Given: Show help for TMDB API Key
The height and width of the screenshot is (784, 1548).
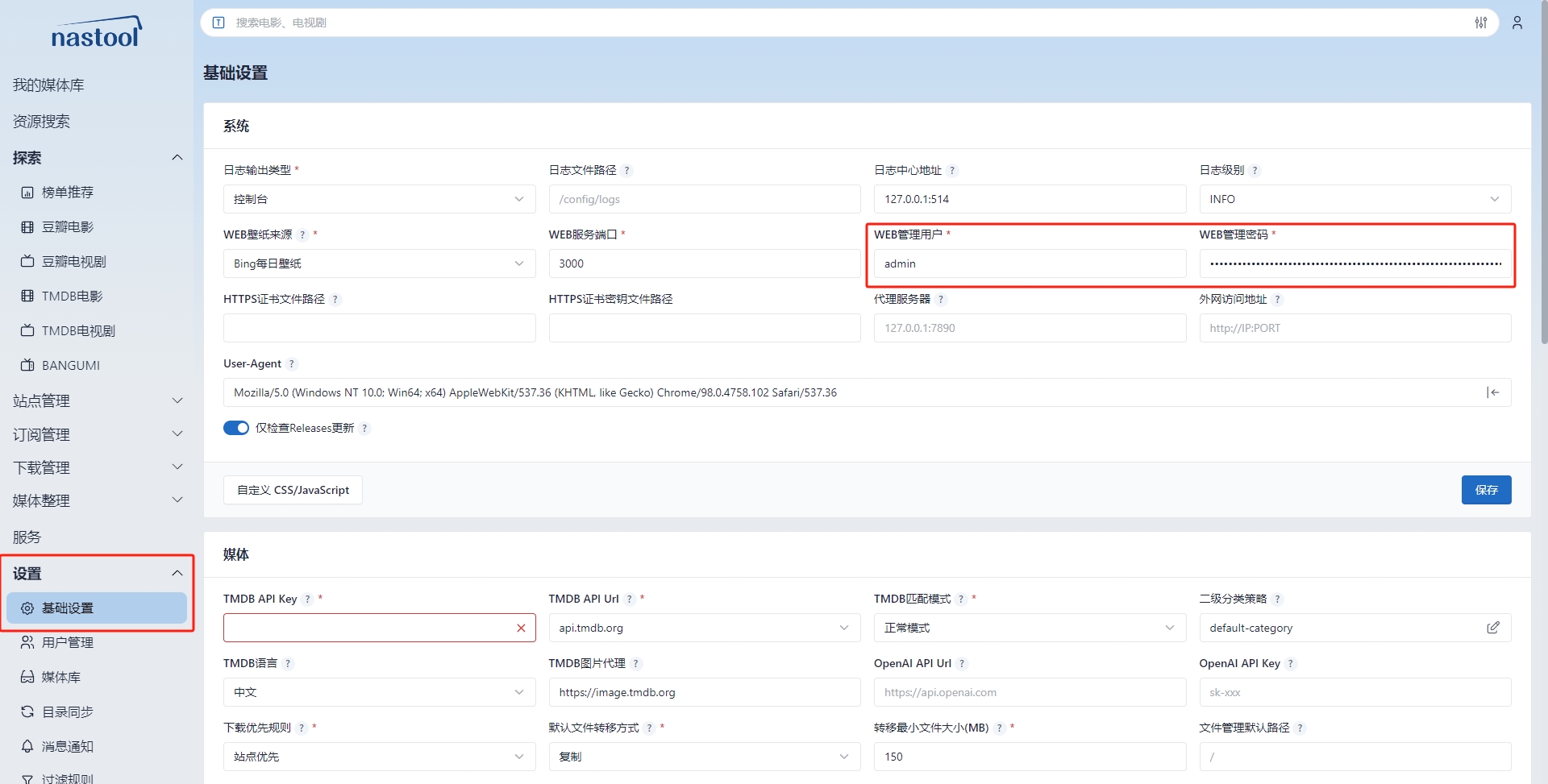Looking at the screenshot, I should 307,599.
